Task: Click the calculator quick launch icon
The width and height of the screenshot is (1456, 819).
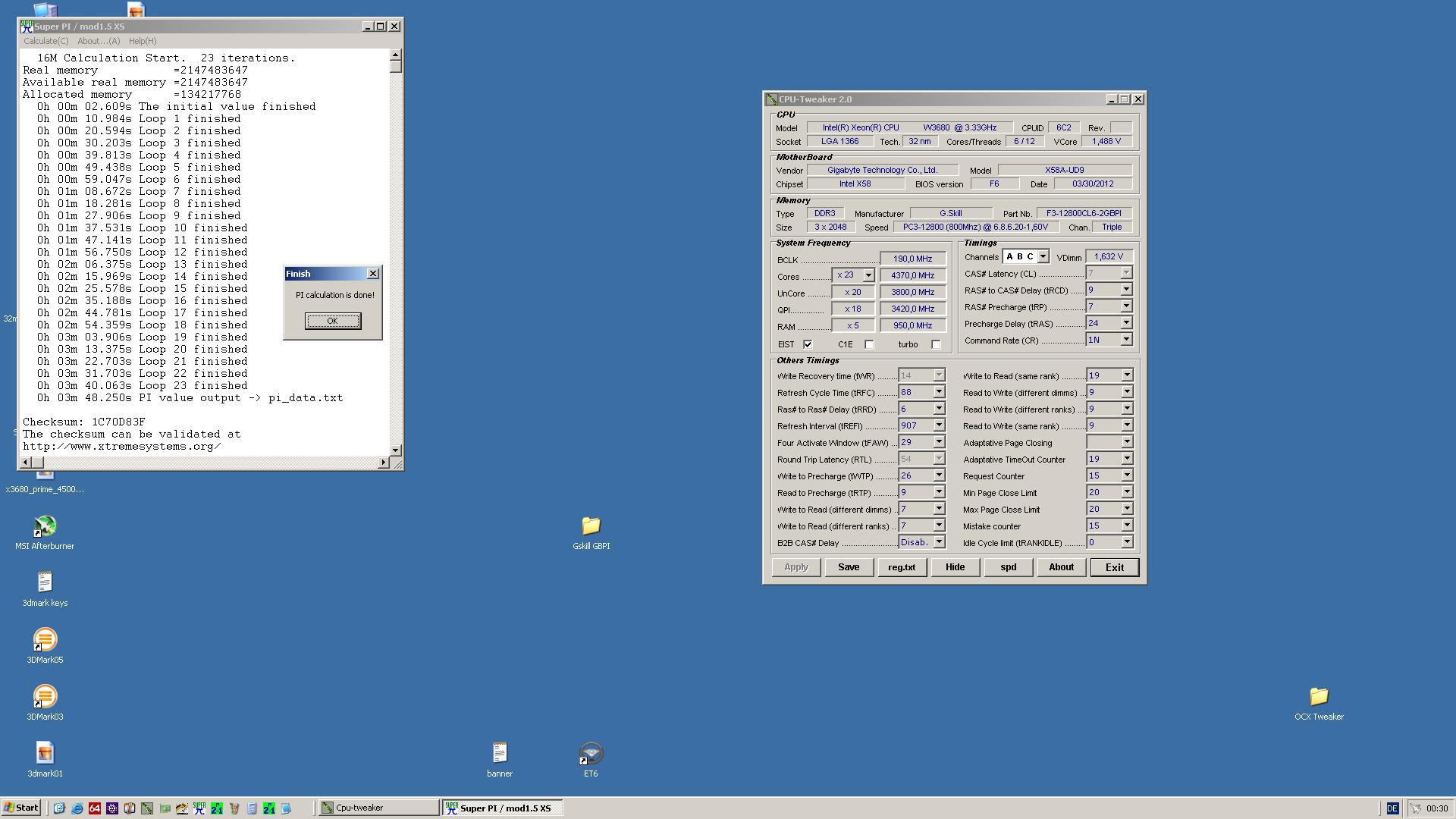Action: coord(252,808)
